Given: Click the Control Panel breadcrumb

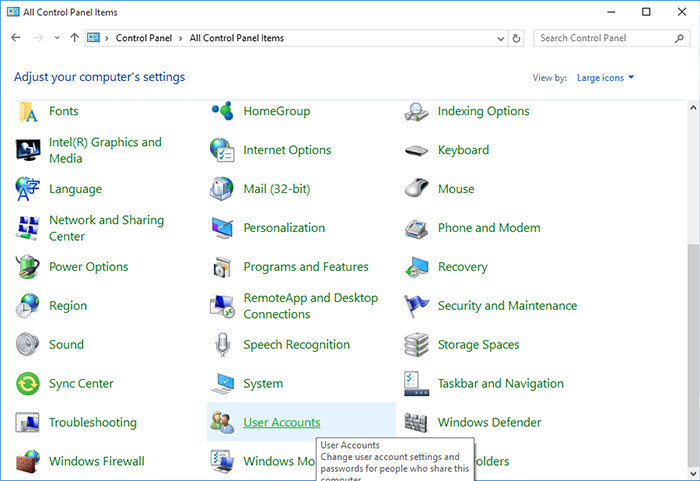Looking at the screenshot, I should point(144,38).
